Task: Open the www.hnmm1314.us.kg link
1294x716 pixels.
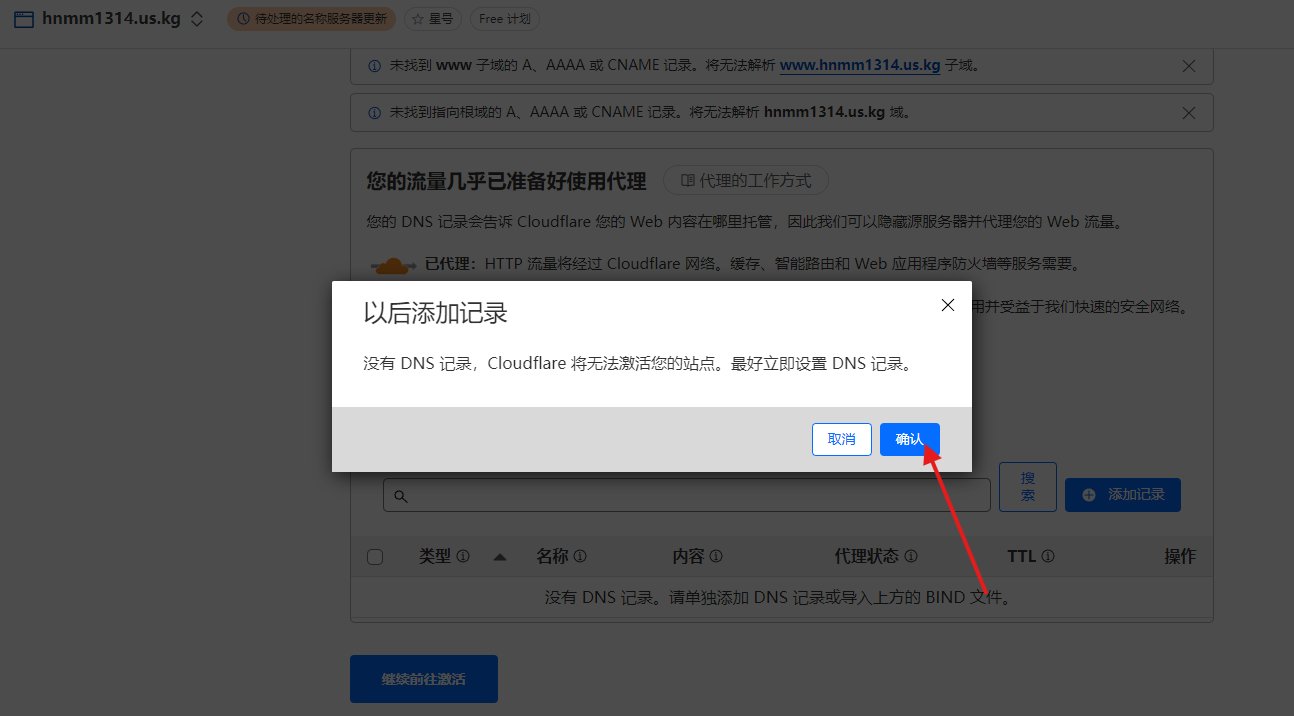Action: click(860, 66)
